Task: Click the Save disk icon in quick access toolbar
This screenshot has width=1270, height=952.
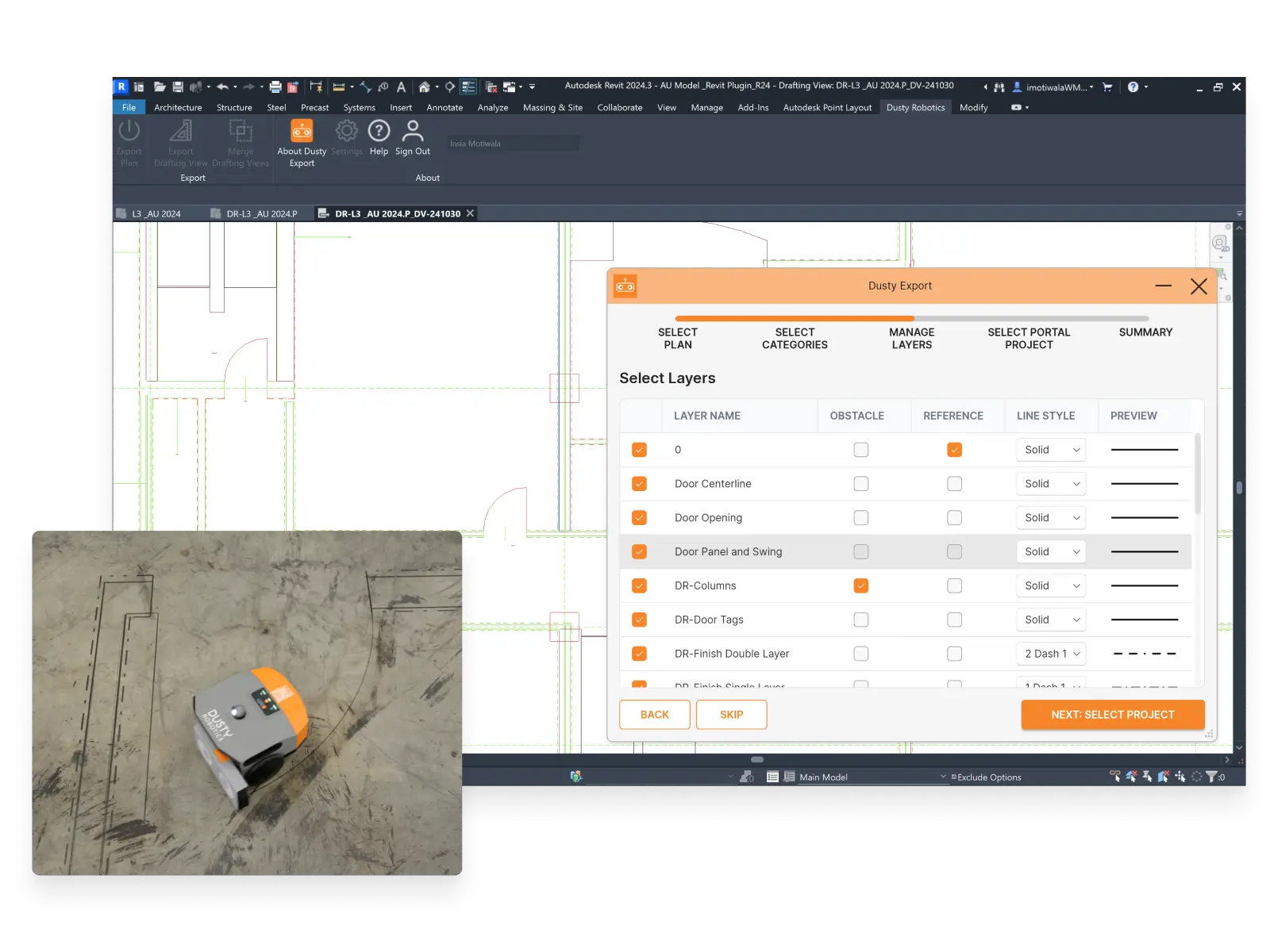Action: point(178,87)
